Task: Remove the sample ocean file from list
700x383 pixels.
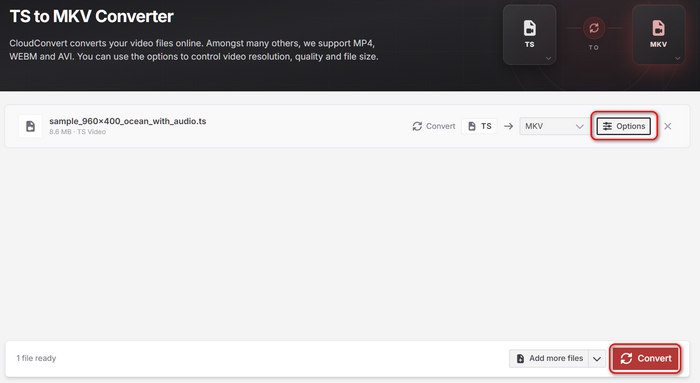Action: [x=668, y=126]
